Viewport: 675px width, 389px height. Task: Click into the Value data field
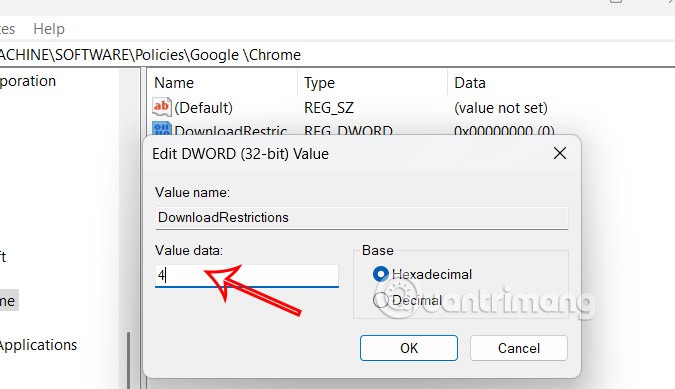pos(247,275)
